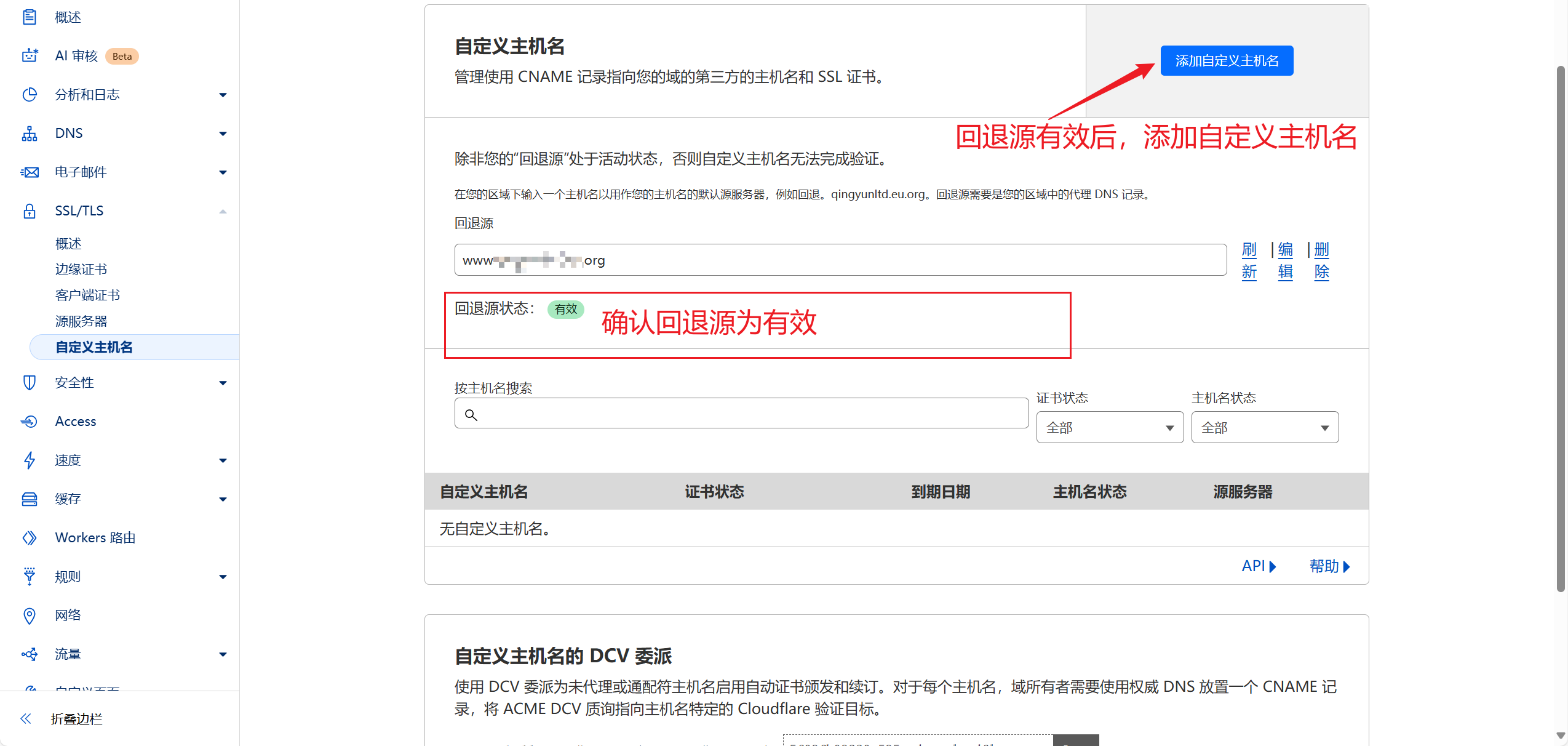Image resolution: width=1568 pixels, height=746 pixels.
Task: Click the 自定义主机名的 DCV 委派 heading
Action: [x=563, y=656]
